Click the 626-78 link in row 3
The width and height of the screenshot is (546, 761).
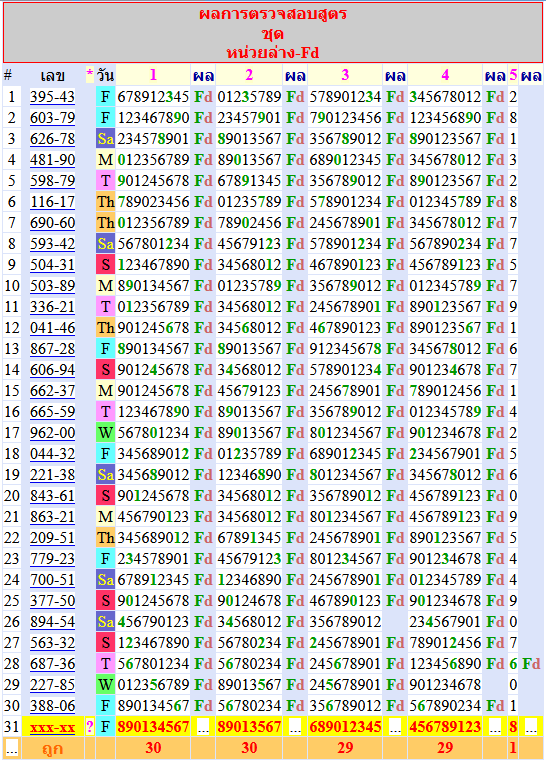tap(52, 139)
